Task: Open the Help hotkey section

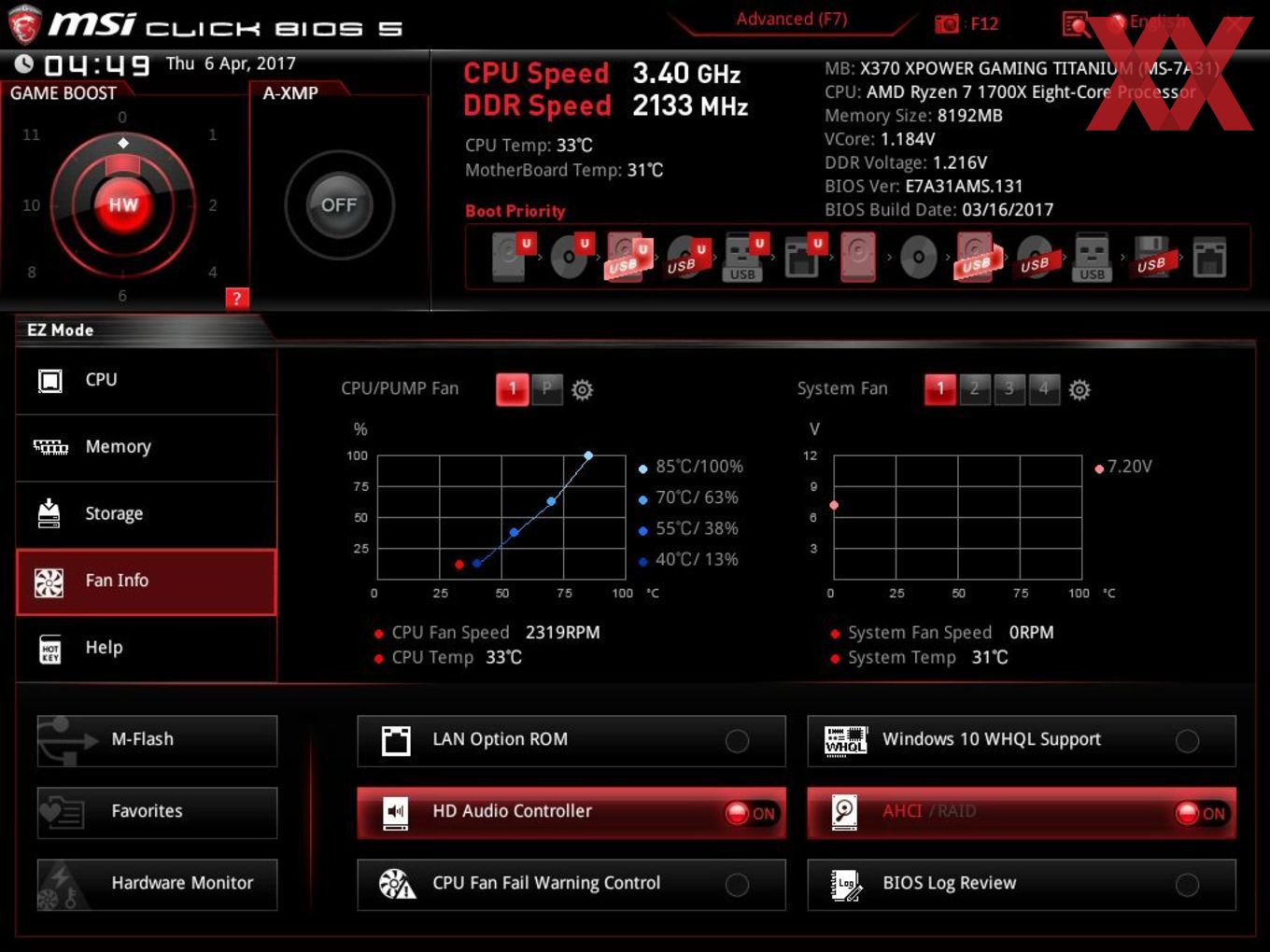Action: [147, 649]
